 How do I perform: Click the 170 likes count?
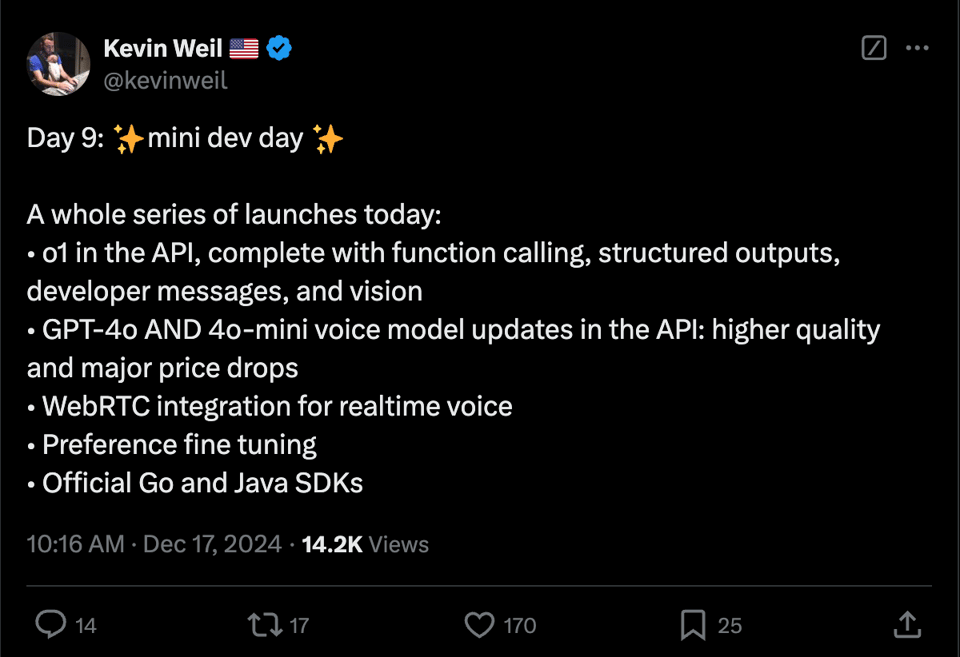[x=520, y=626]
